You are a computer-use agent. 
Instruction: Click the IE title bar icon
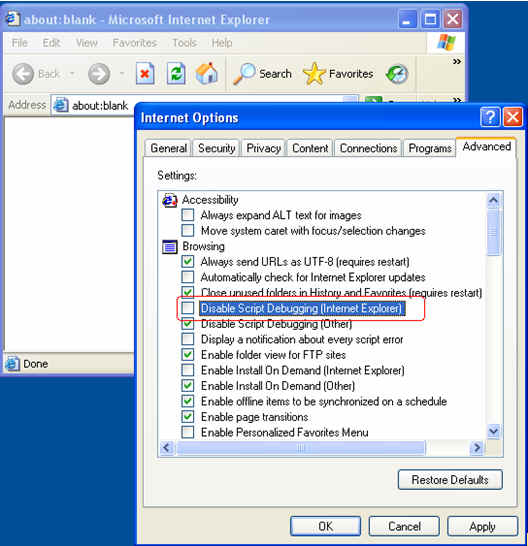click(x=12, y=19)
